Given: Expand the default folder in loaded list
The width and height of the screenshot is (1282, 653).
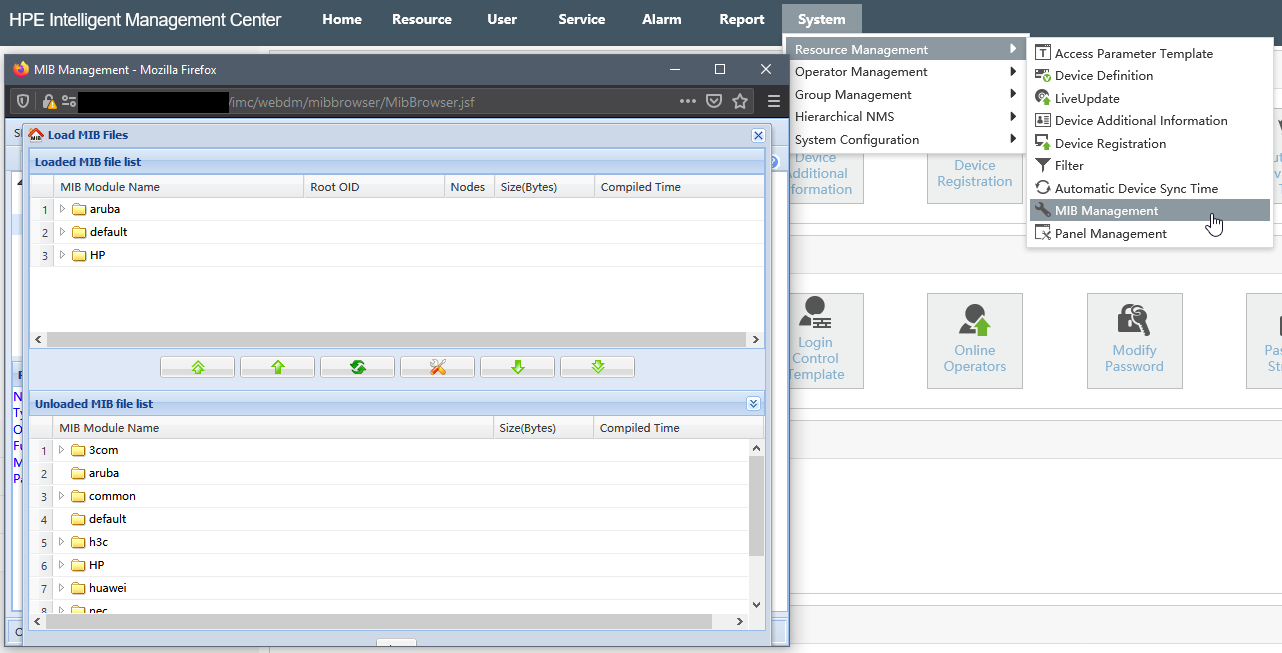Looking at the screenshot, I should point(62,232).
